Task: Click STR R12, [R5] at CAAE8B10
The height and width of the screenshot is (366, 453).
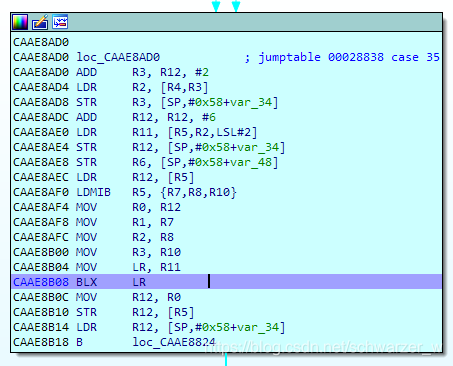Action: point(104,312)
